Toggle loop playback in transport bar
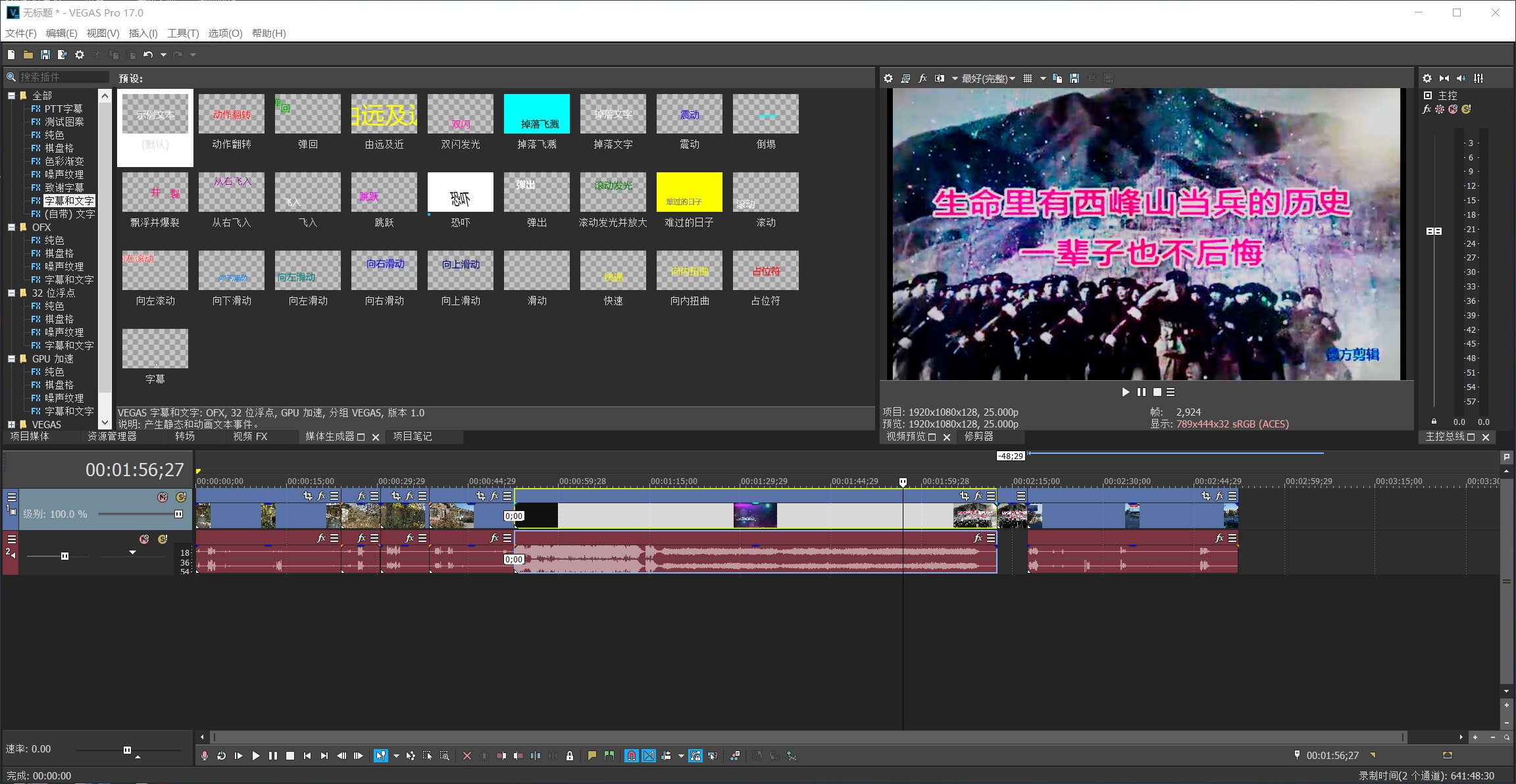 (x=222, y=756)
